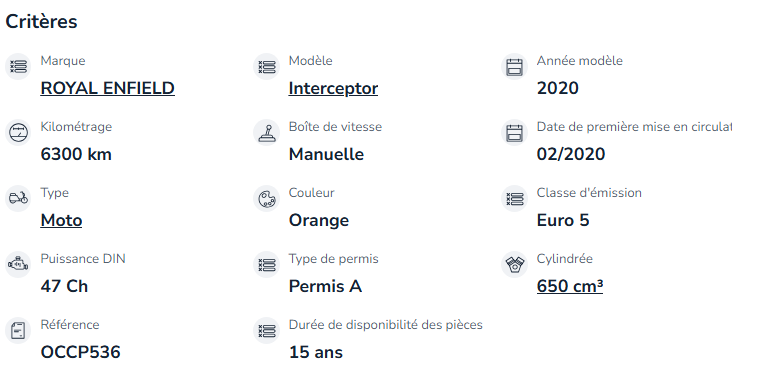Image resolution: width=775 pixels, height=384 pixels.
Task: Click the calendar icon beside first registration date
Action: (515, 132)
